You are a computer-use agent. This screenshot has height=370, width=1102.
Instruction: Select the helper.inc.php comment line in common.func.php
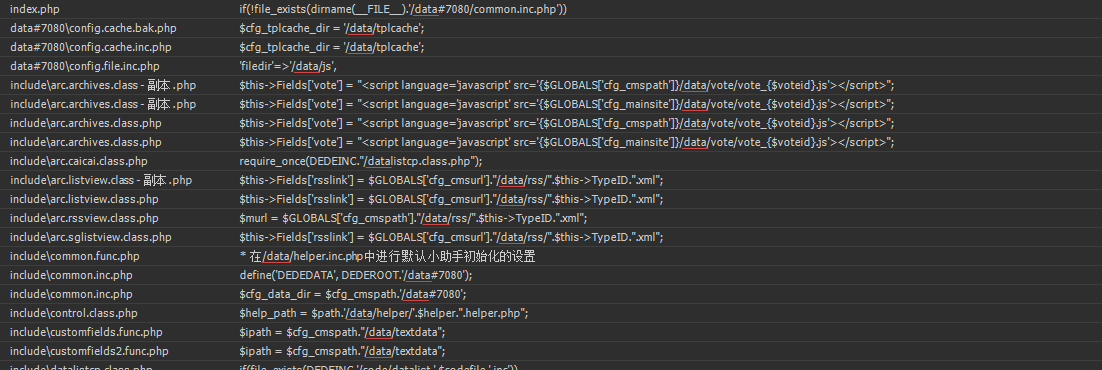387,256
